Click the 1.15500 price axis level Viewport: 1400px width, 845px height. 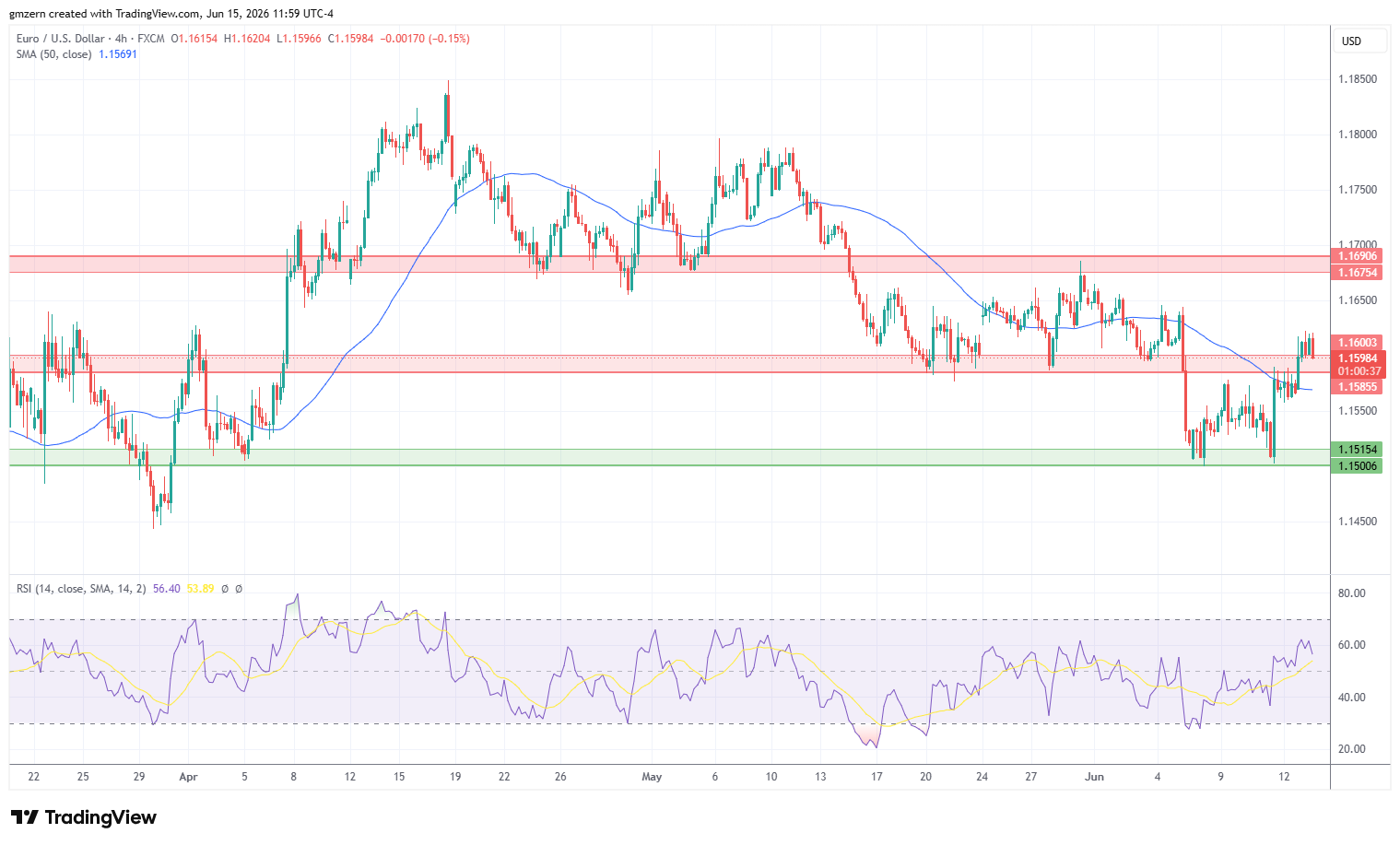(1358, 411)
